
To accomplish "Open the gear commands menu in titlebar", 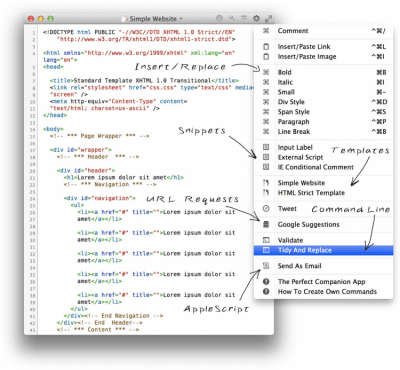I will tap(256, 18).
